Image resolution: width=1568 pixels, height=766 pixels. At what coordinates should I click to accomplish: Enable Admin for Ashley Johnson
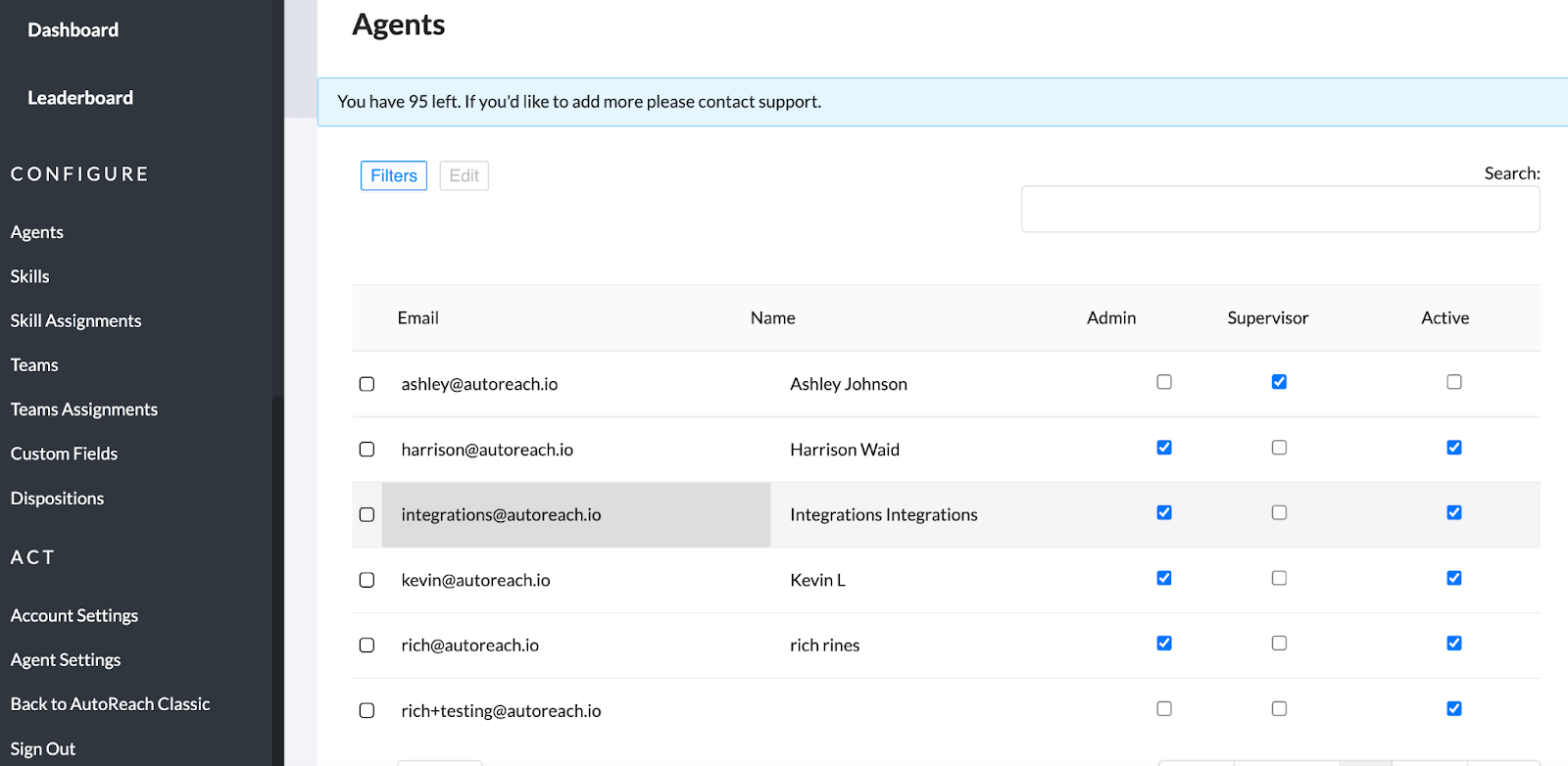1164,382
